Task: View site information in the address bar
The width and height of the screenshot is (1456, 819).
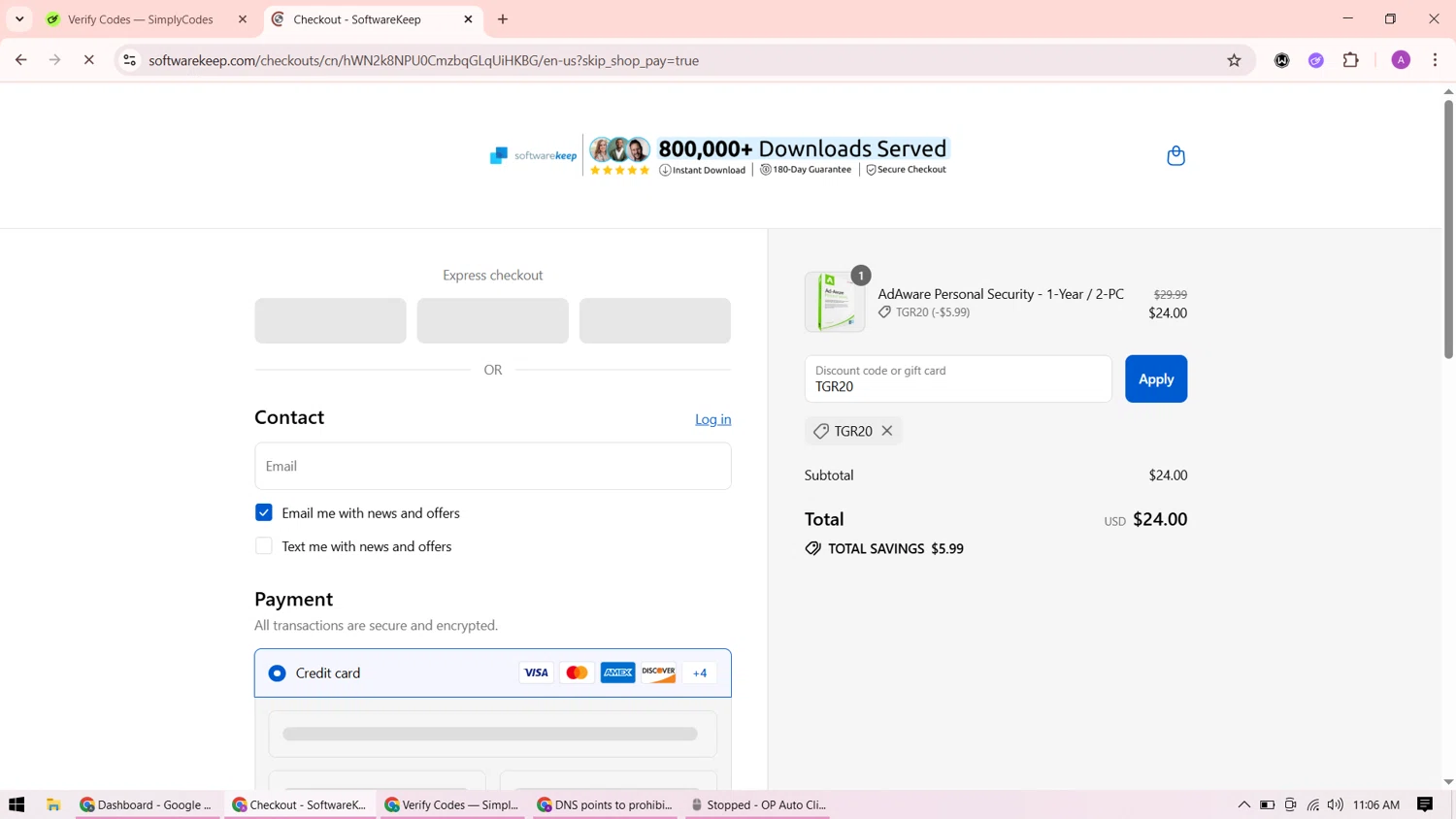Action: (129, 60)
